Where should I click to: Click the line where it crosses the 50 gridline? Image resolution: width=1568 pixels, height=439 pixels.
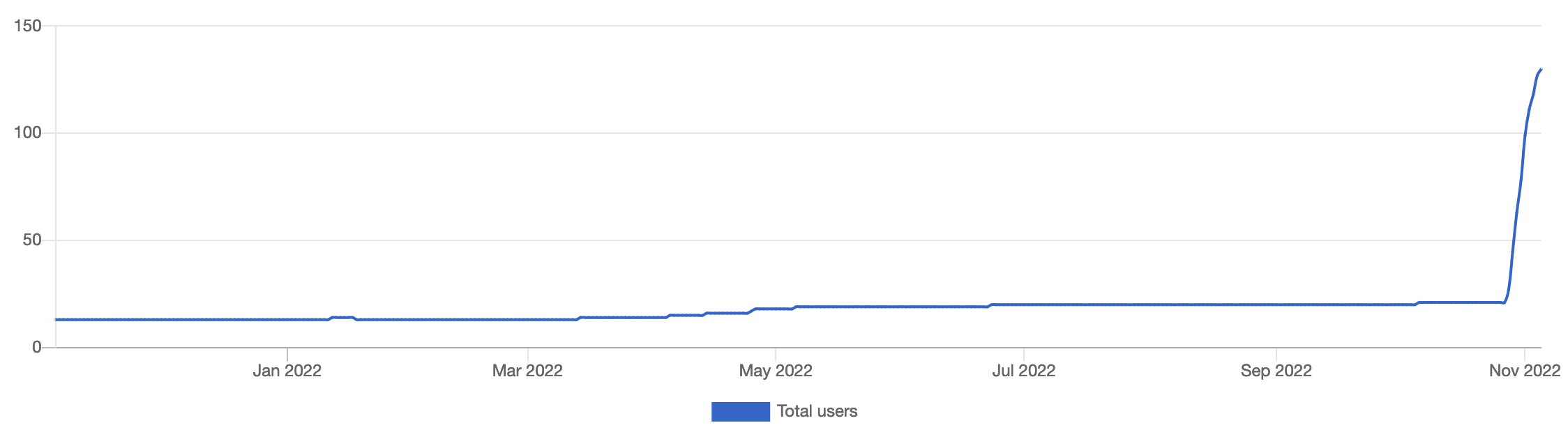click(1514, 240)
